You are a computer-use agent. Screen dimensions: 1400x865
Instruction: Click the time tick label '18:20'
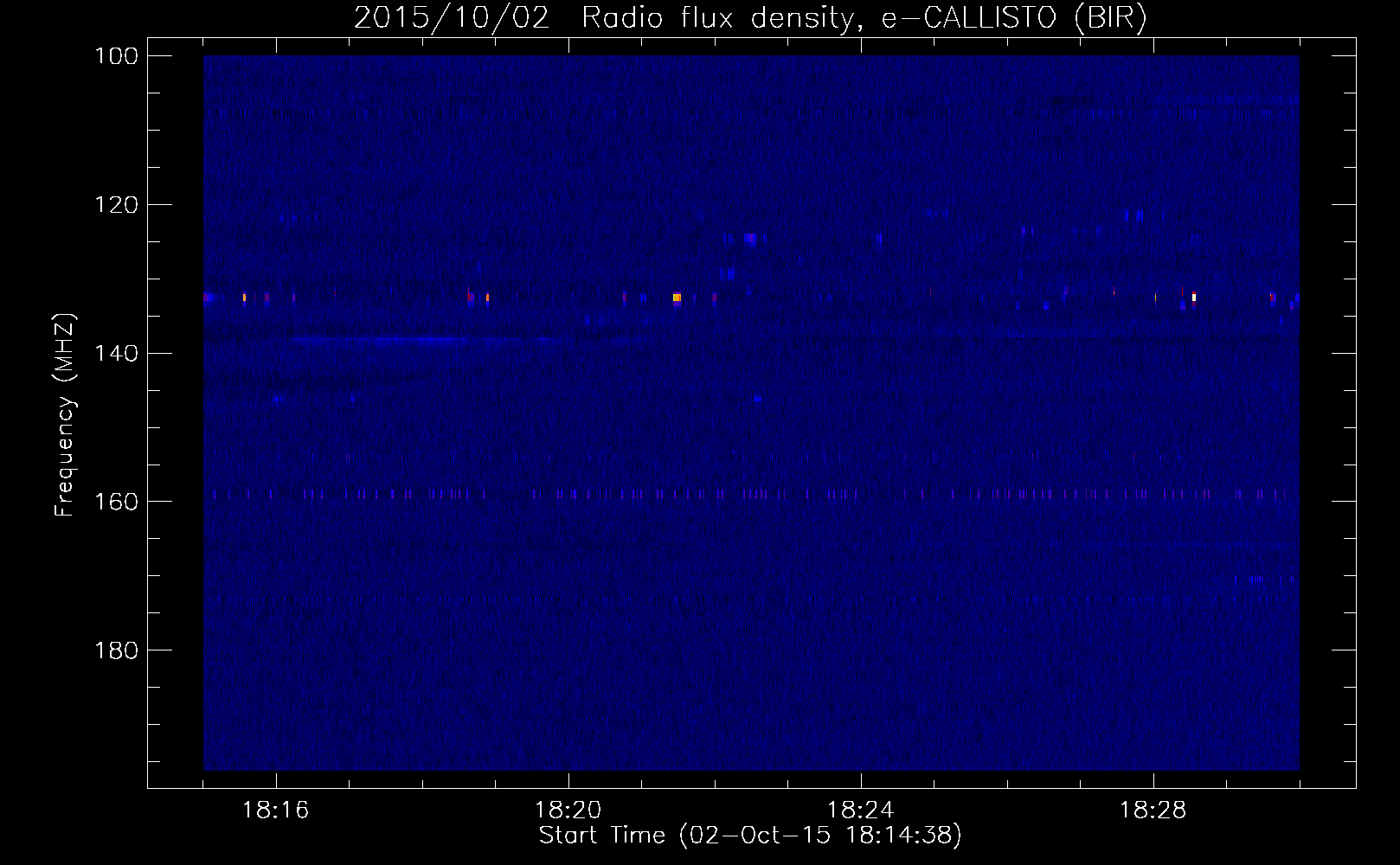(x=568, y=811)
